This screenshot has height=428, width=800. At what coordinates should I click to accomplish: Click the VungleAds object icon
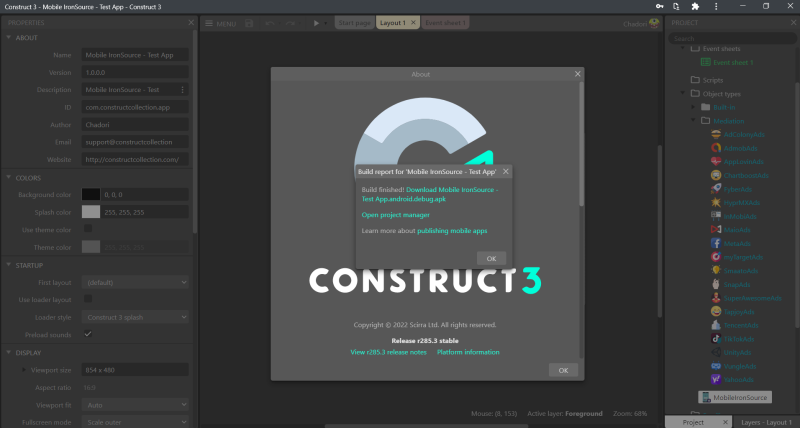(716, 366)
